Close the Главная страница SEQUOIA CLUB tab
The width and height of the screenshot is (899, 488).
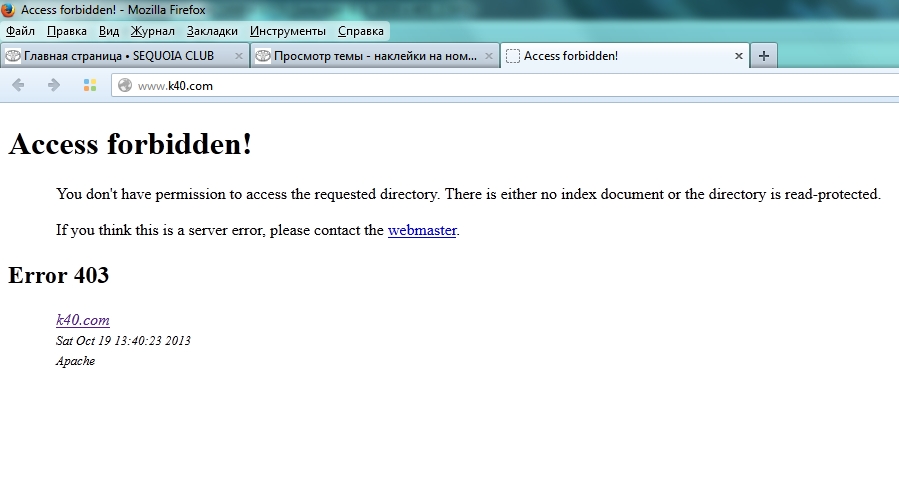pos(238,56)
